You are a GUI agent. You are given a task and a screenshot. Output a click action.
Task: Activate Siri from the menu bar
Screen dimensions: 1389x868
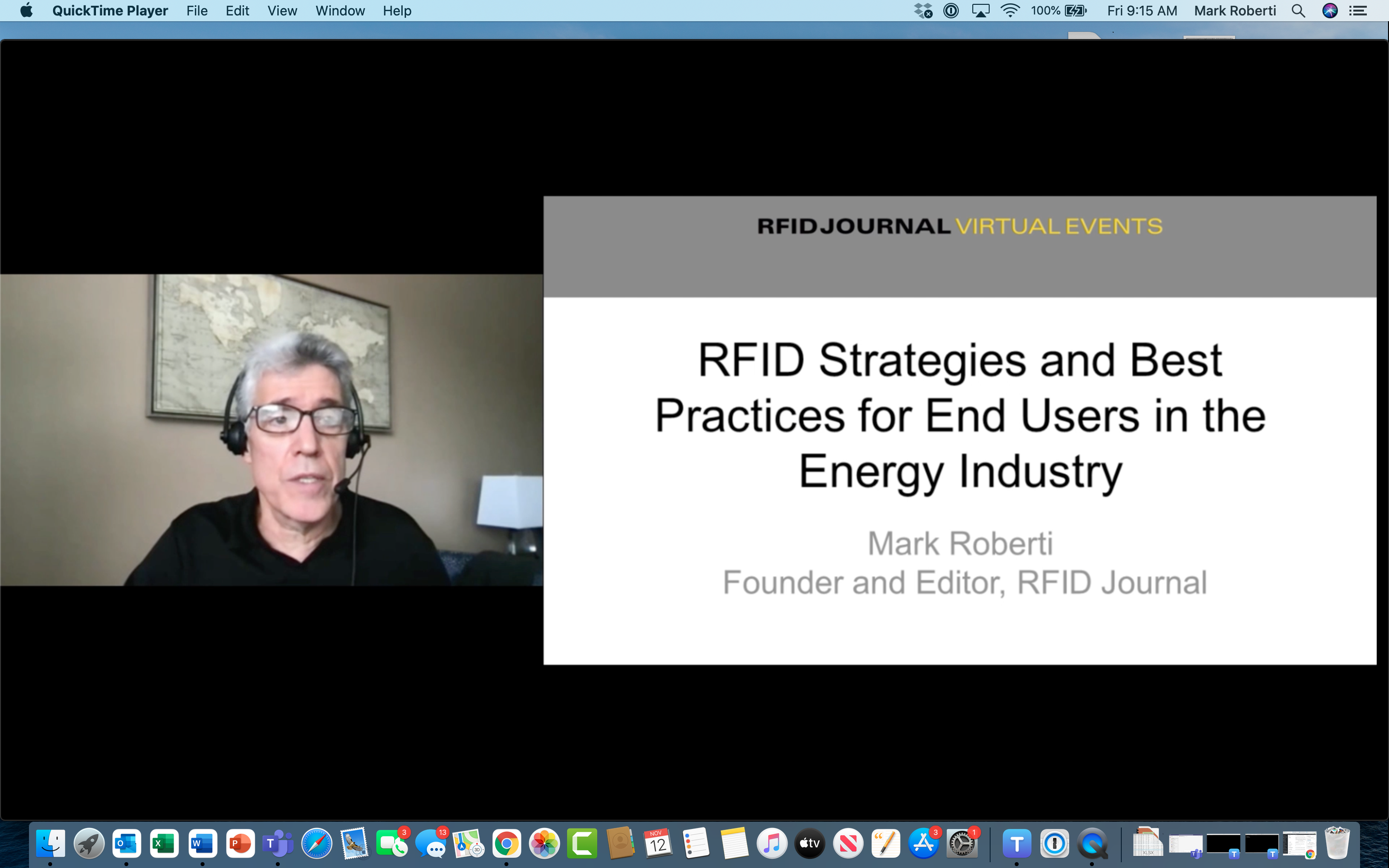point(1330,10)
